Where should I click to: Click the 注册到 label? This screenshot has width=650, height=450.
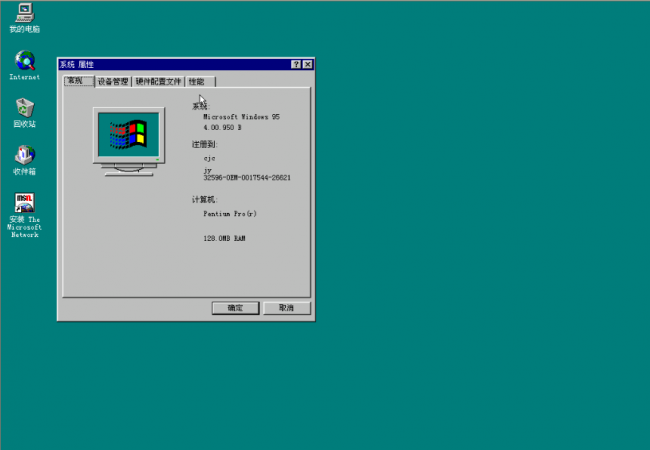tap(204, 144)
